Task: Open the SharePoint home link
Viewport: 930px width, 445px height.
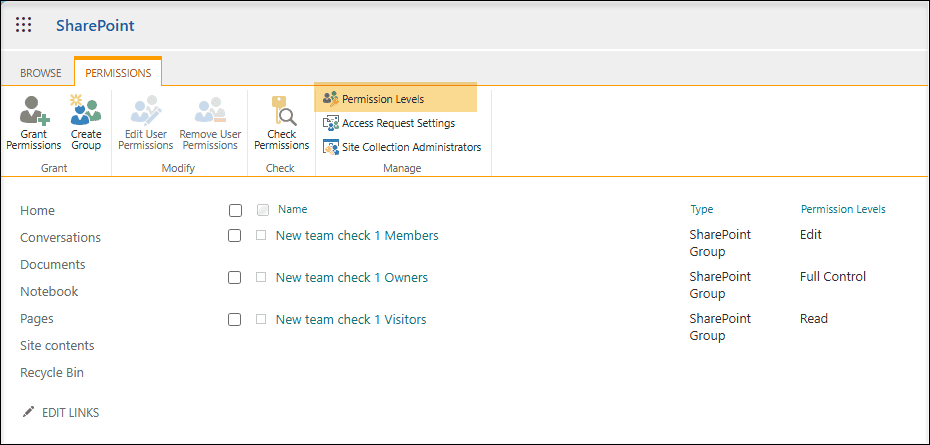Action: (95, 26)
